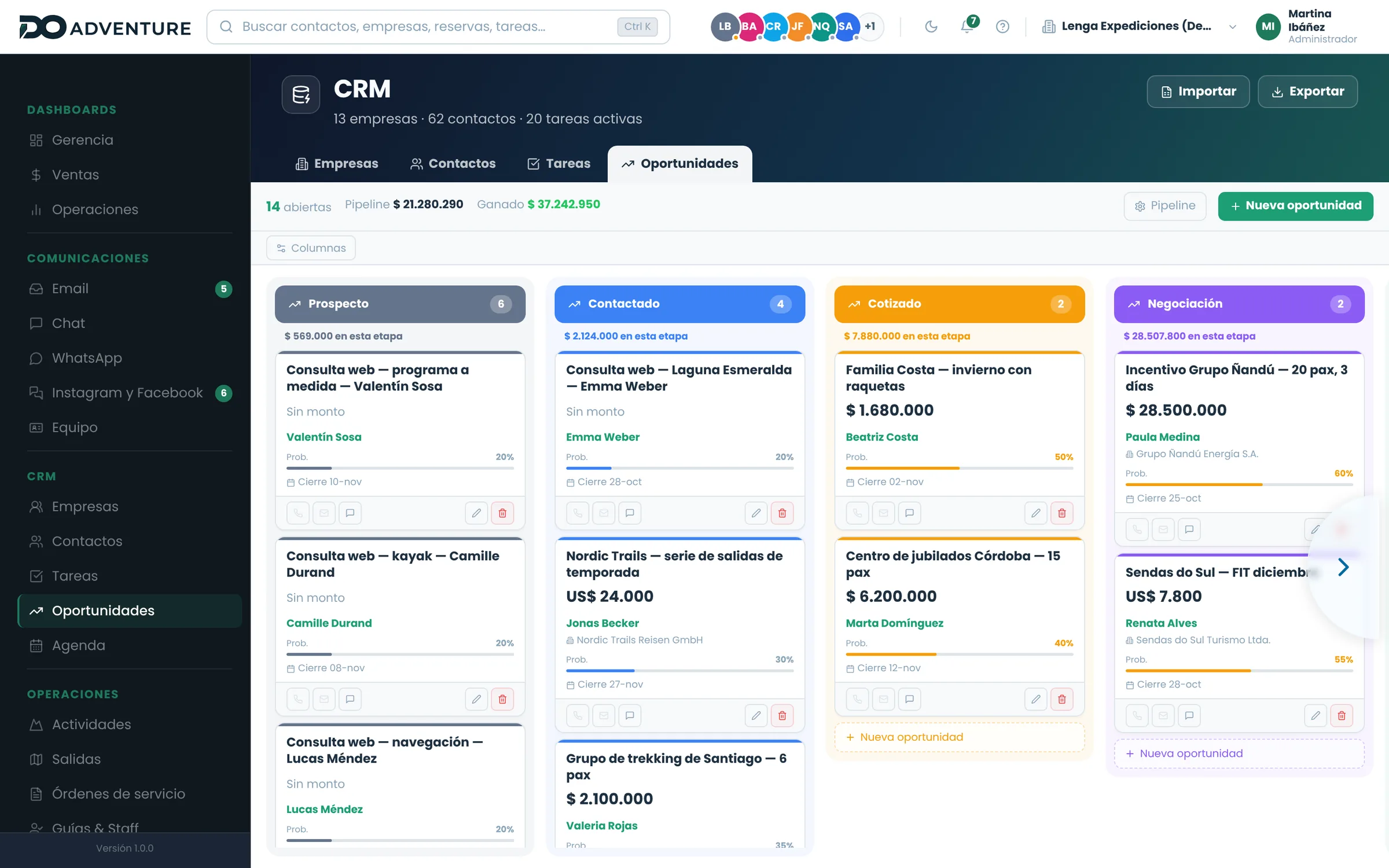This screenshot has height=868, width=1389.
Task: Call contact on Familia Costa card
Action: click(x=857, y=513)
